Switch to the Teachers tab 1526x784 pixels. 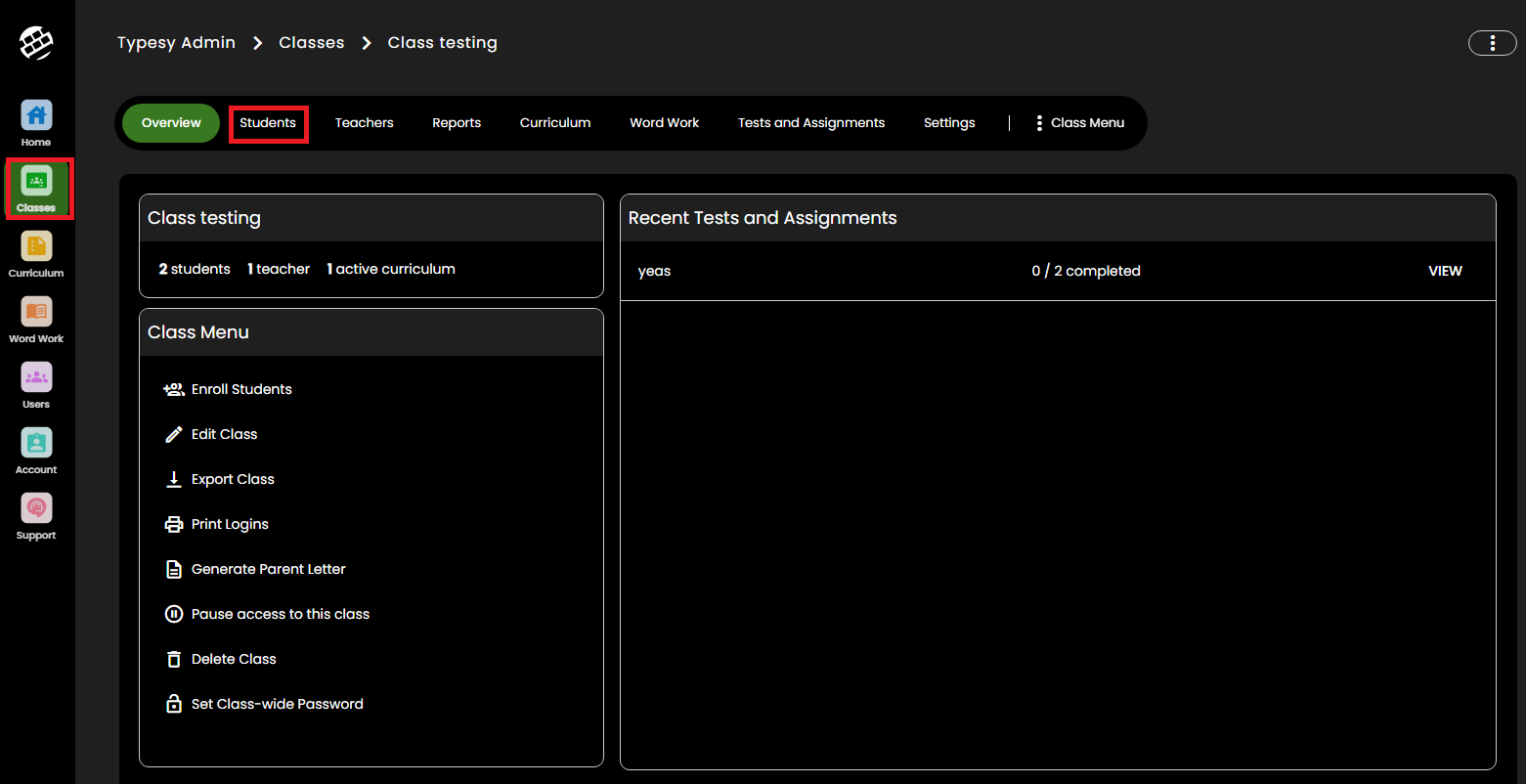tap(365, 123)
